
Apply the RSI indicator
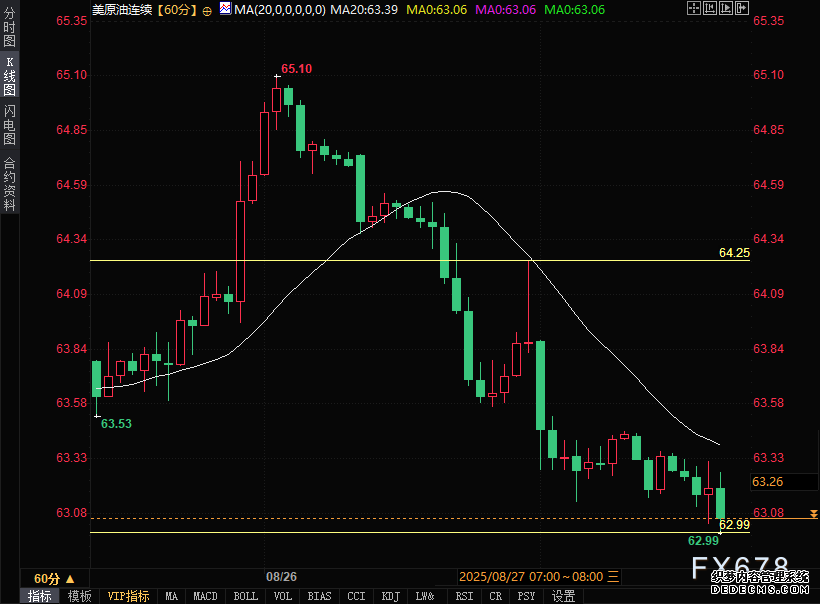point(464,596)
